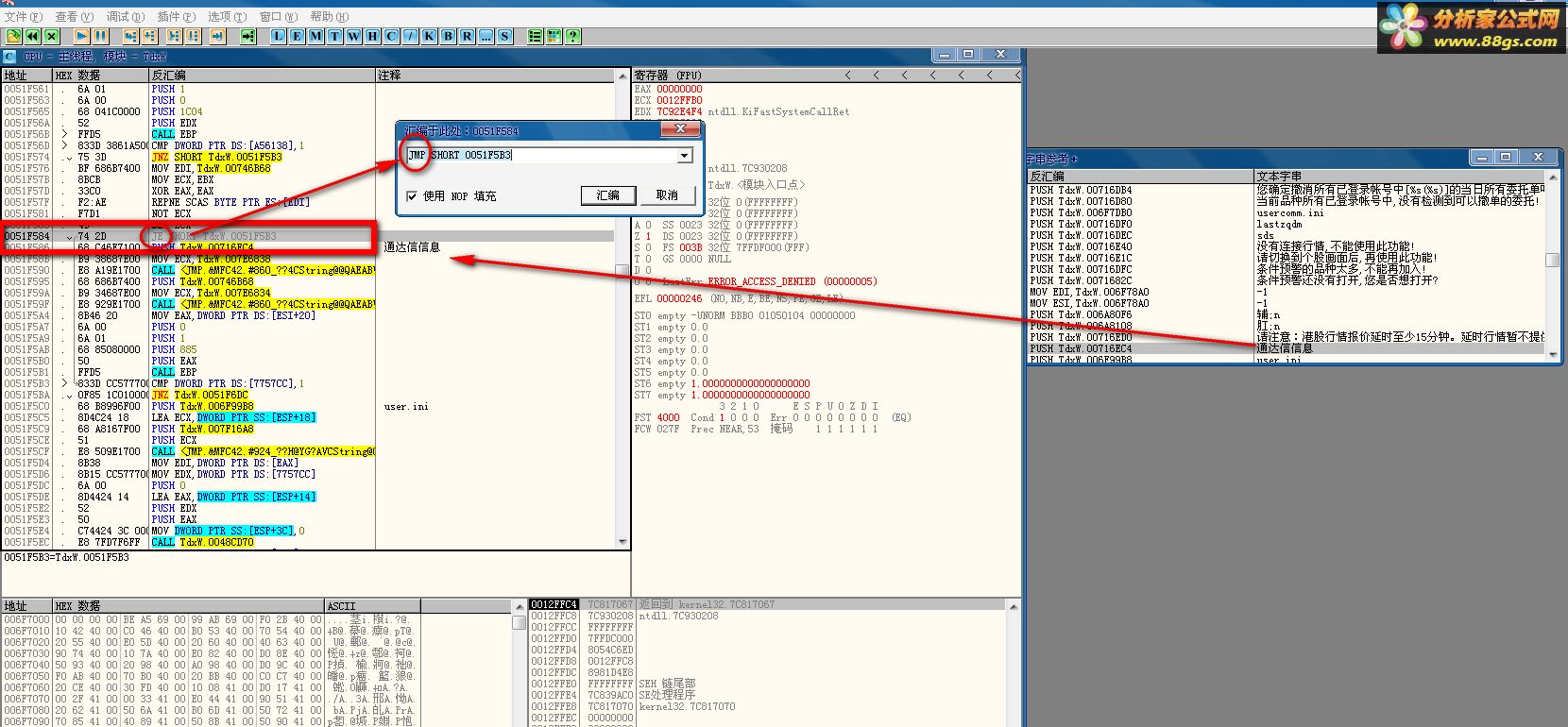
Task: Click the ASCII column header in dump
Action: 372,606
